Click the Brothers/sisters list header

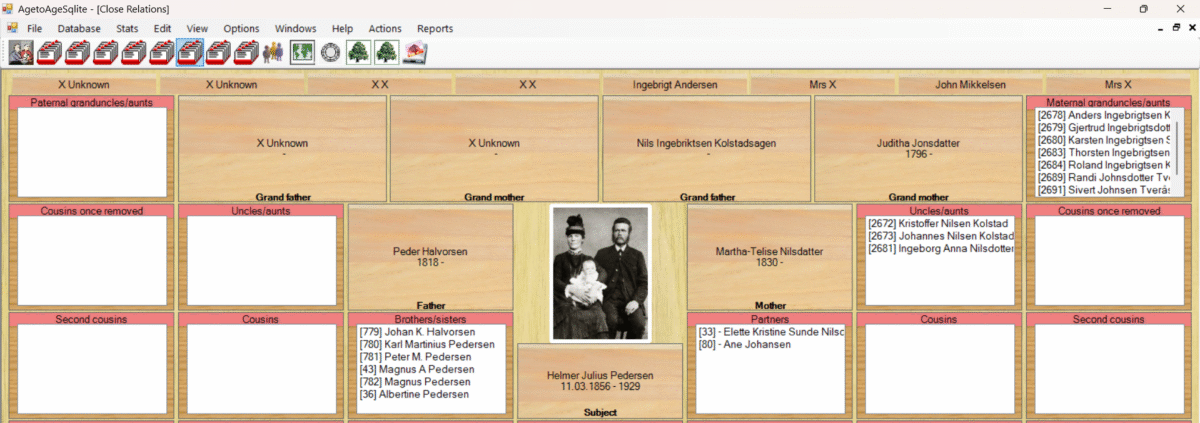[x=430, y=319]
